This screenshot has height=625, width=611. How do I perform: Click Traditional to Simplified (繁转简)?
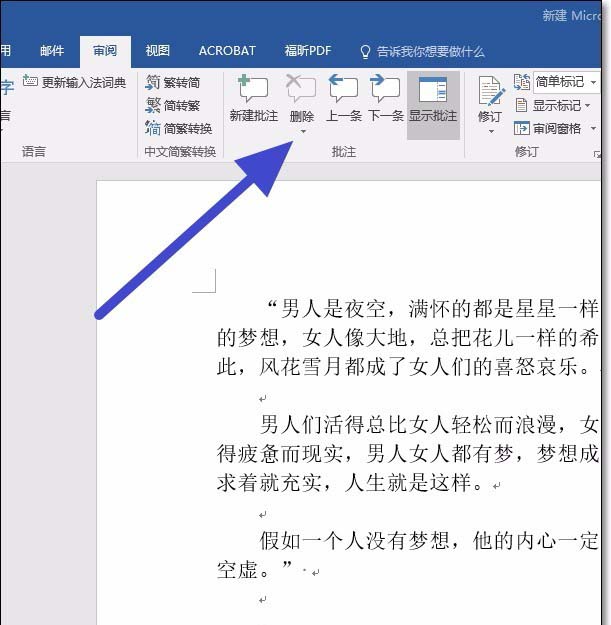click(173, 83)
